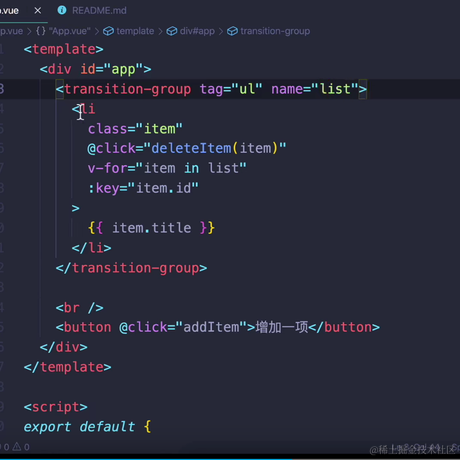Click the id="app" attribute text
This screenshot has width=460, height=460.
(112, 69)
